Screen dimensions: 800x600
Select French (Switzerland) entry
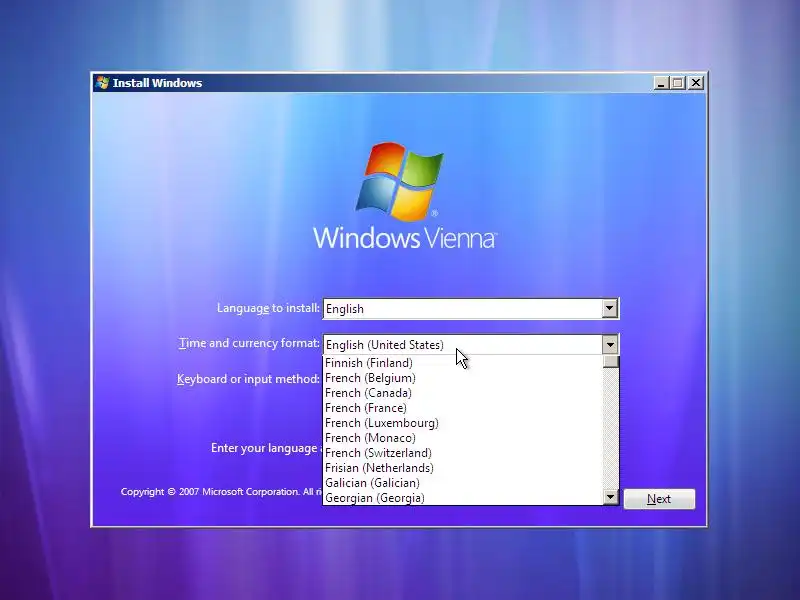[463, 453]
